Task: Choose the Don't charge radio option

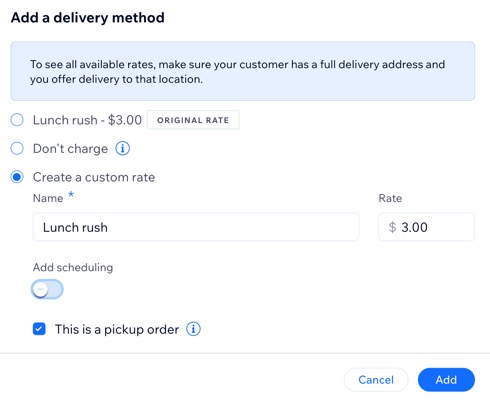Action: click(17, 148)
